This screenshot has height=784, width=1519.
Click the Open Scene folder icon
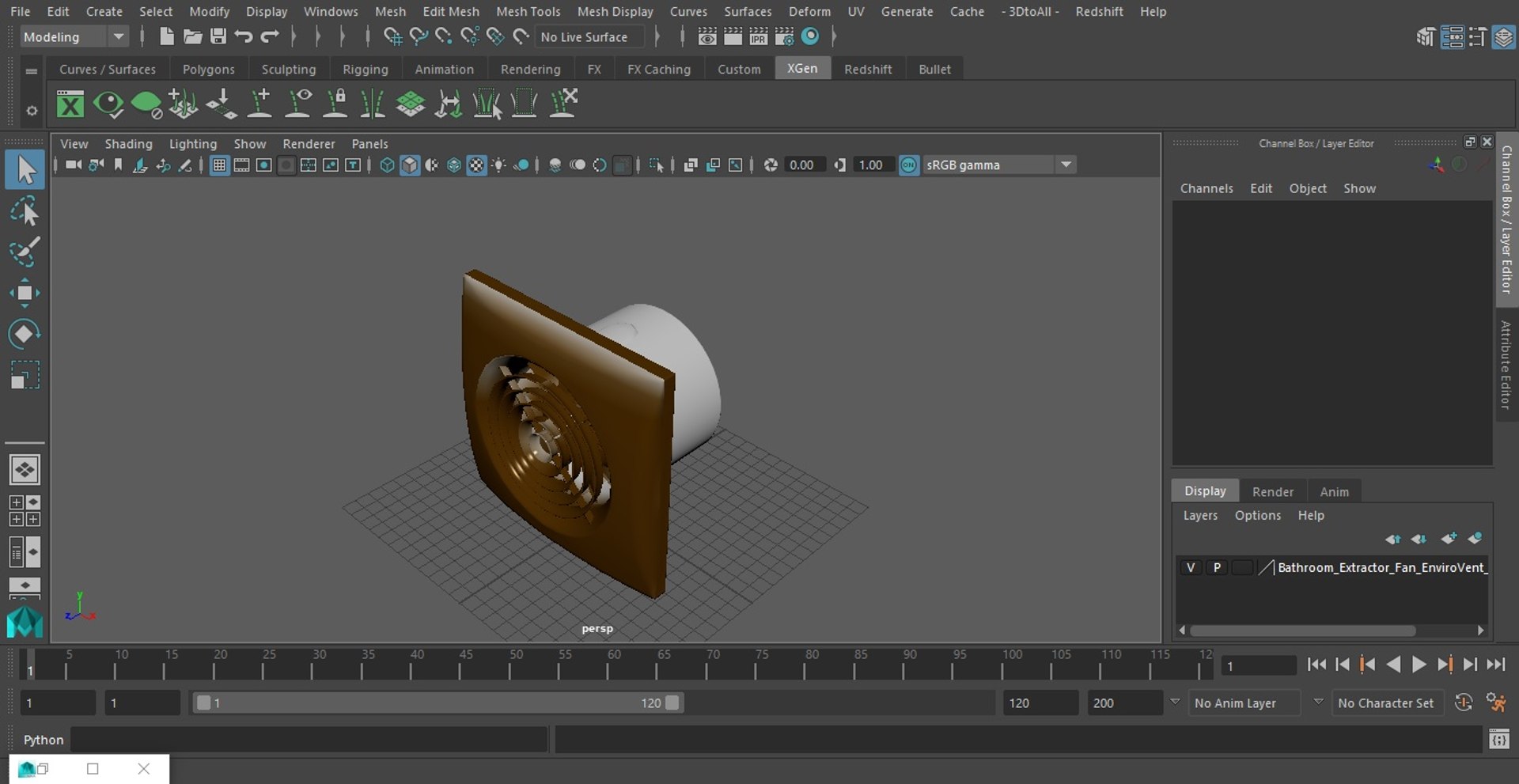point(192,36)
